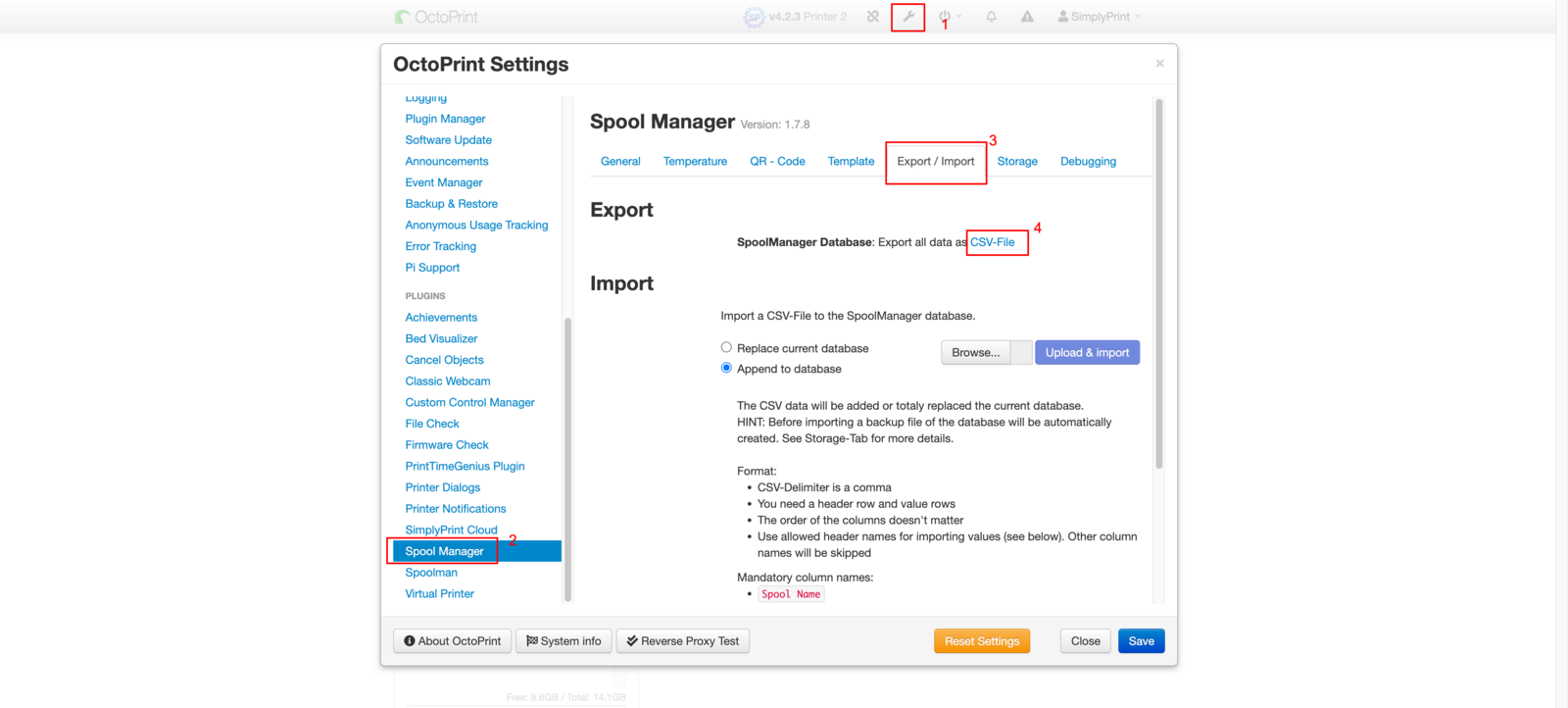Switch to the Storage tab
Screen dimensions: 1568x708
[x=1017, y=162]
